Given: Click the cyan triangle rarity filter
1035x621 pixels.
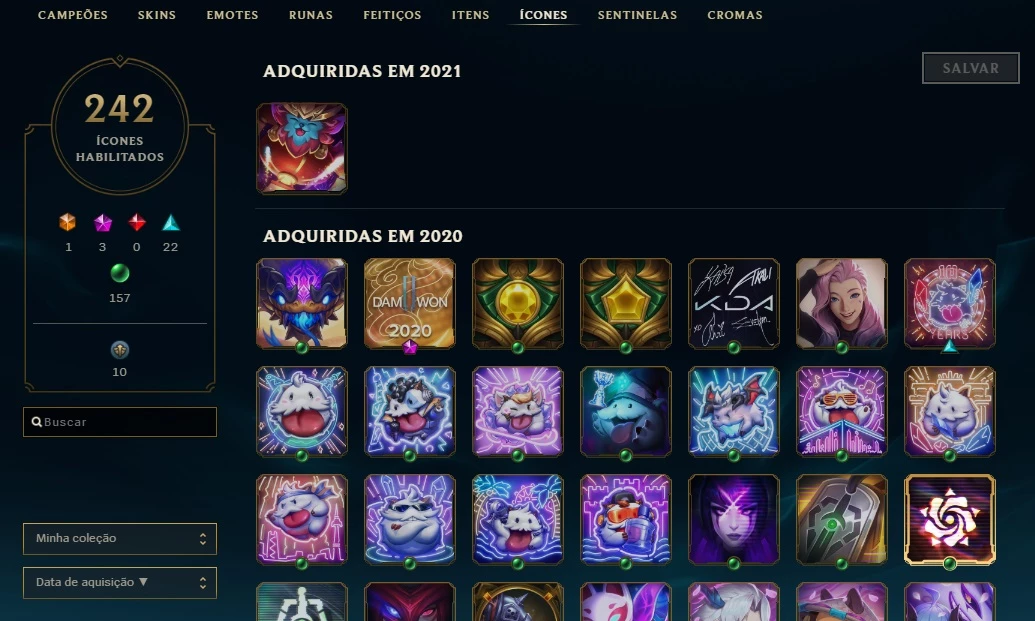Looking at the screenshot, I should (x=171, y=222).
